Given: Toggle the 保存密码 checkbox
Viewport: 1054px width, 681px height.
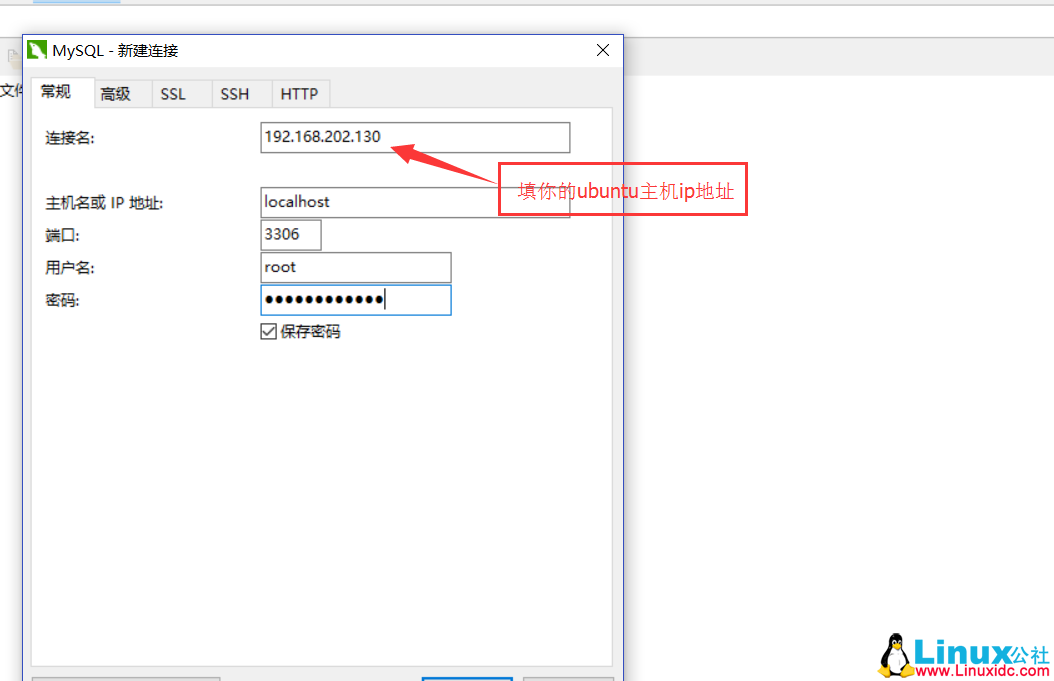Looking at the screenshot, I should (x=268, y=331).
